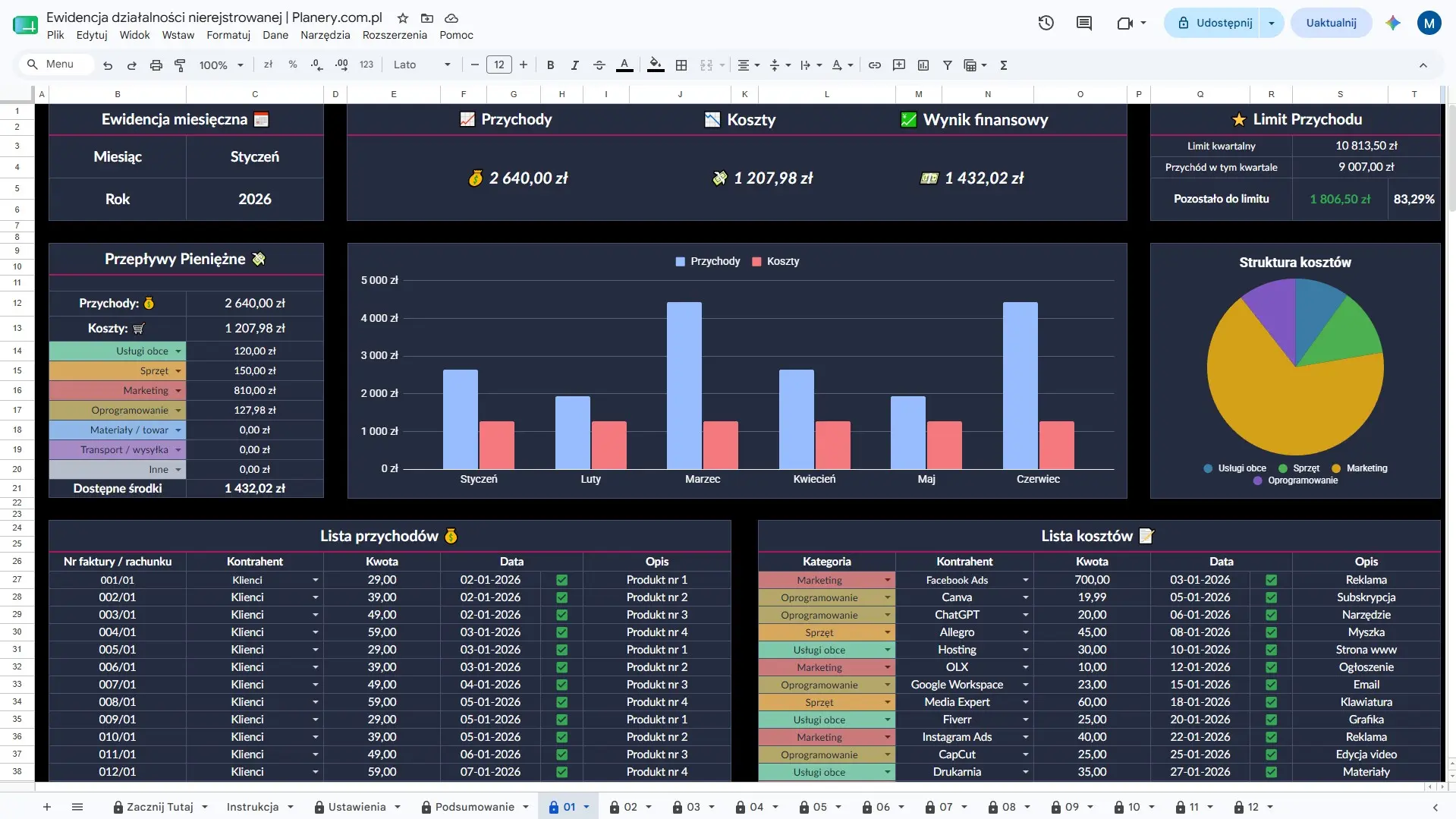Open the fill color picker
Image resolution: width=1456 pixels, height=819 pixels.
[x=656, y=65]
